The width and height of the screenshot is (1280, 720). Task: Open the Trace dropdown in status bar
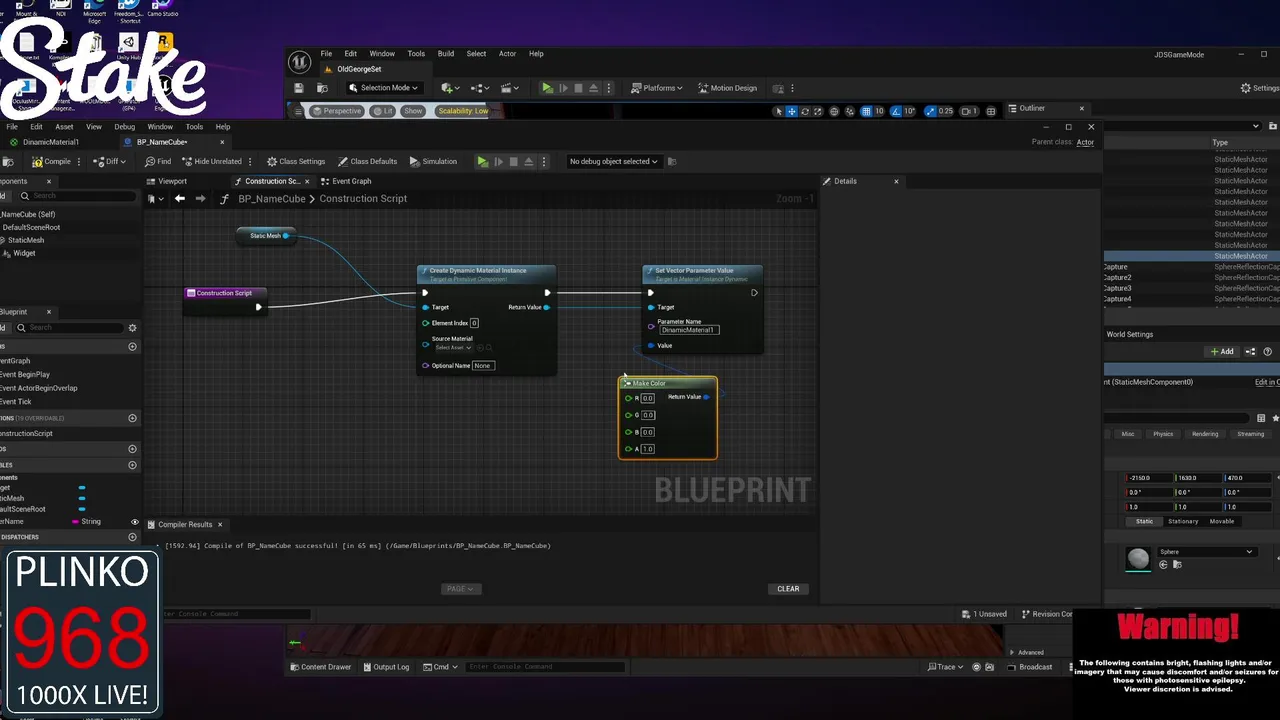pos(946,667)
